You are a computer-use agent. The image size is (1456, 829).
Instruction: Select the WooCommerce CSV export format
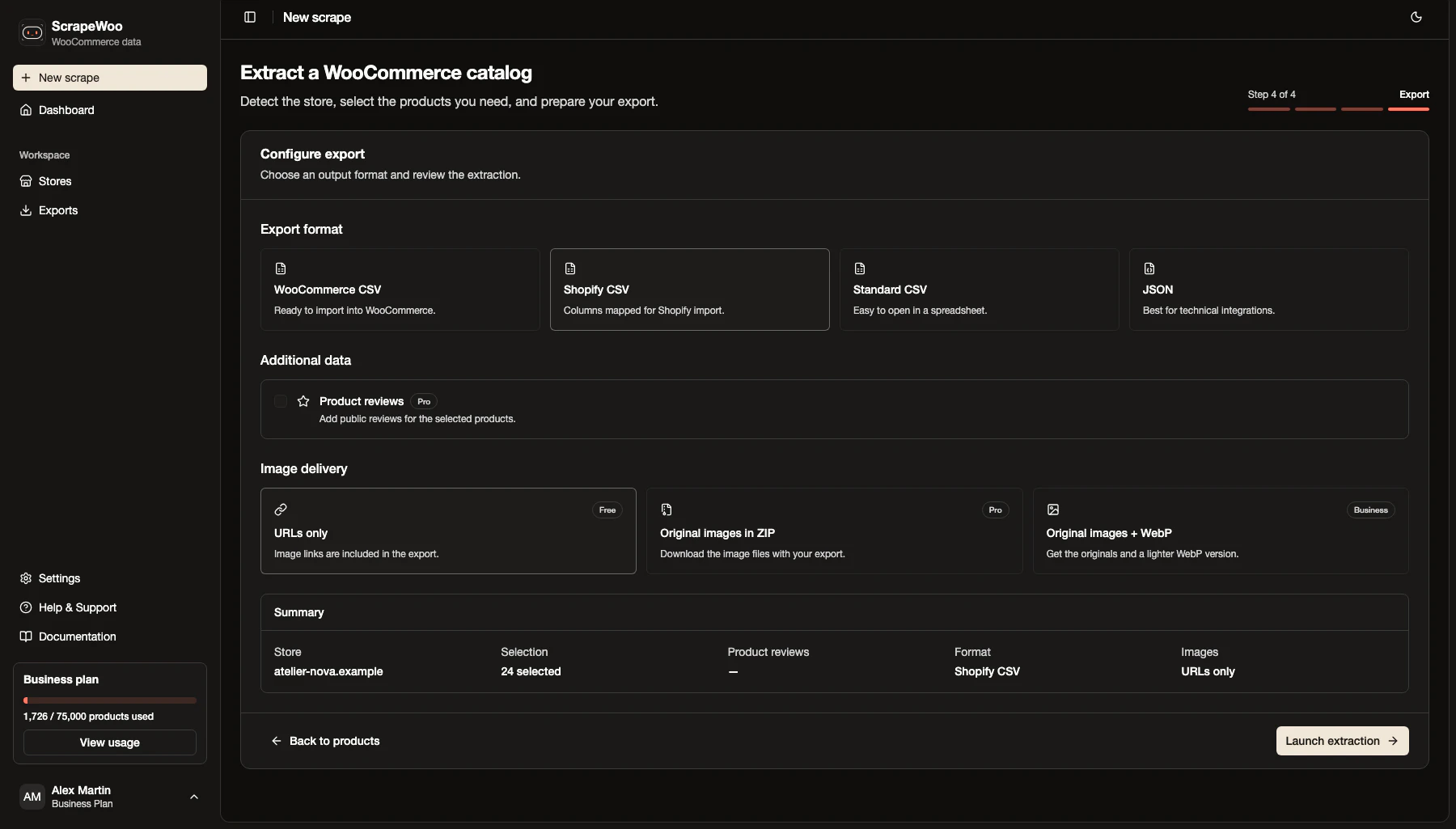coord(400,290)
